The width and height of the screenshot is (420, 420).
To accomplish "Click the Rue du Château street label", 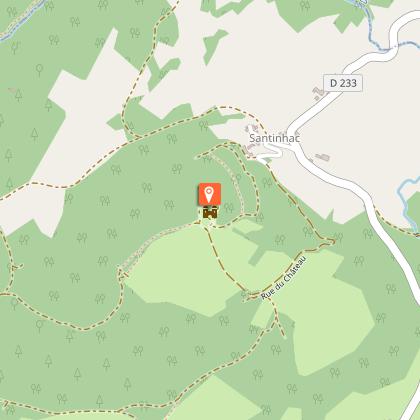I will tap(284, 277).
